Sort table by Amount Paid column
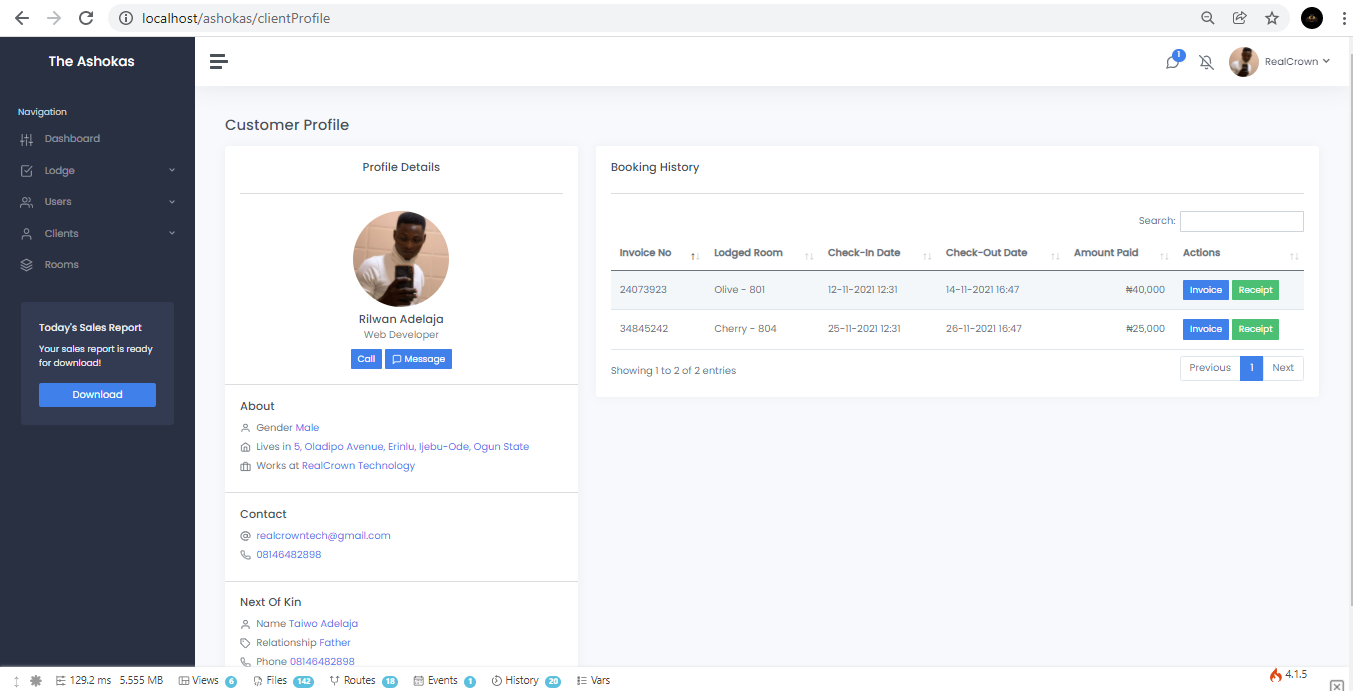This screenshot has height=691, width=1353. pyautogui.click(x=1120, y=253)
